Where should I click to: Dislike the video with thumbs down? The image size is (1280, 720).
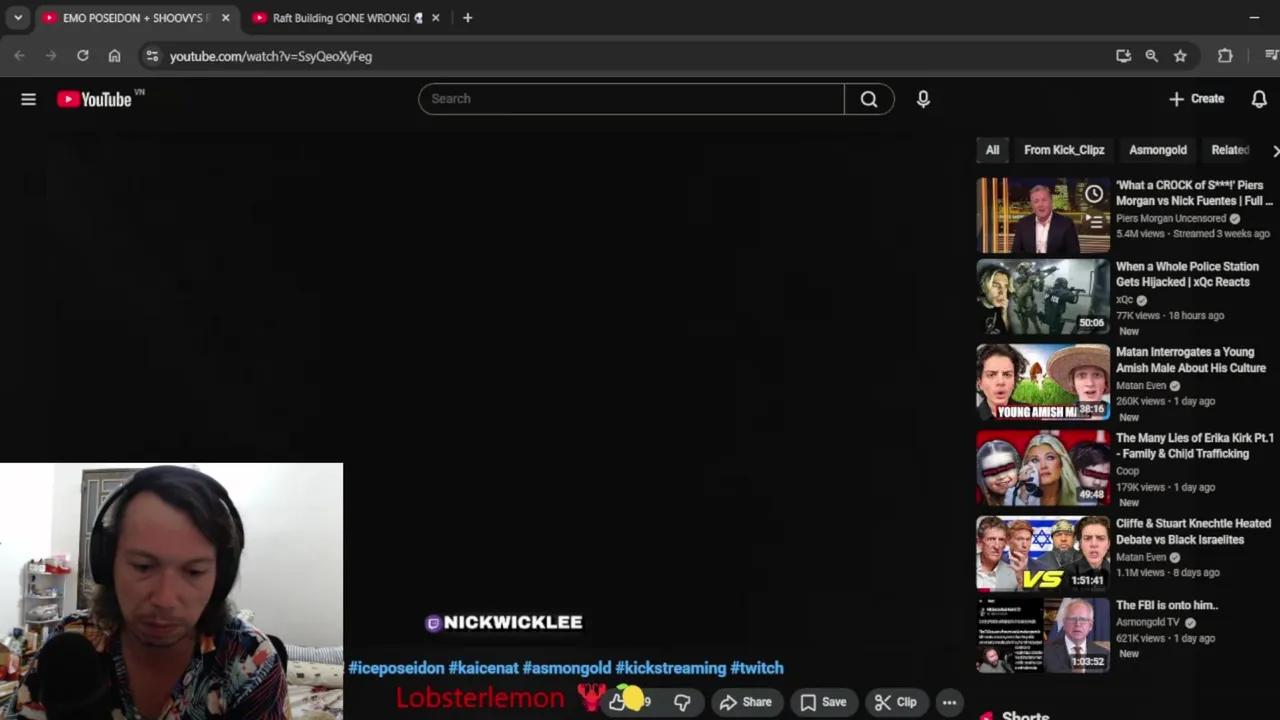(682, 702)
